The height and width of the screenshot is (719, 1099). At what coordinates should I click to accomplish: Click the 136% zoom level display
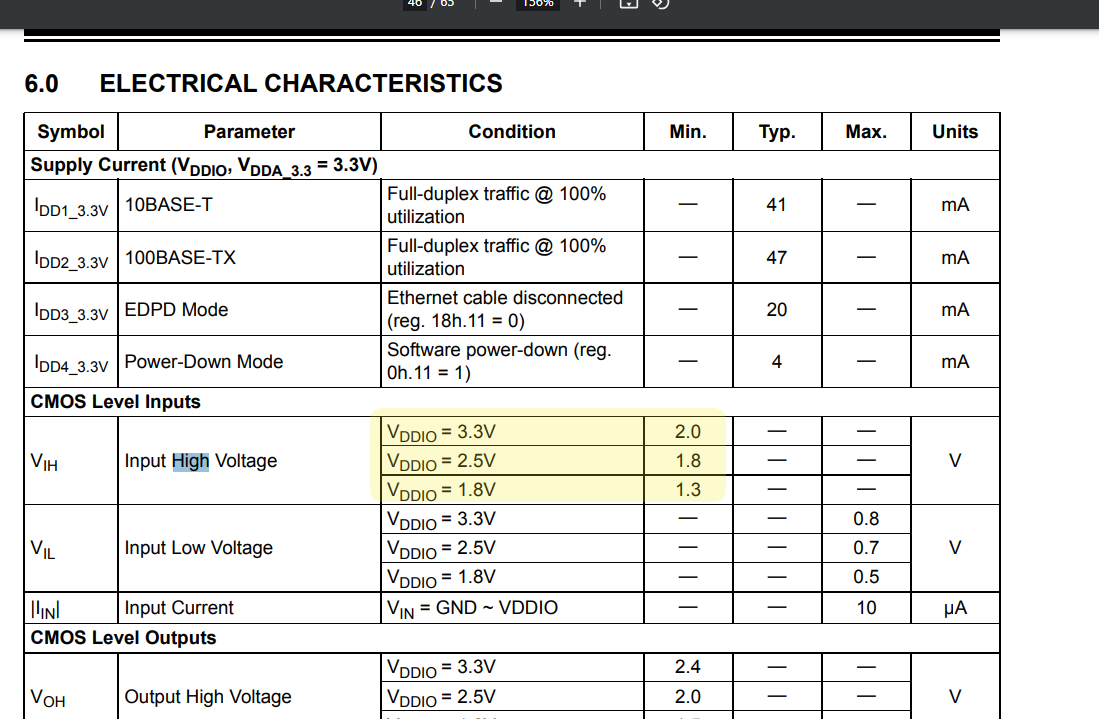[x=537, y=4]
